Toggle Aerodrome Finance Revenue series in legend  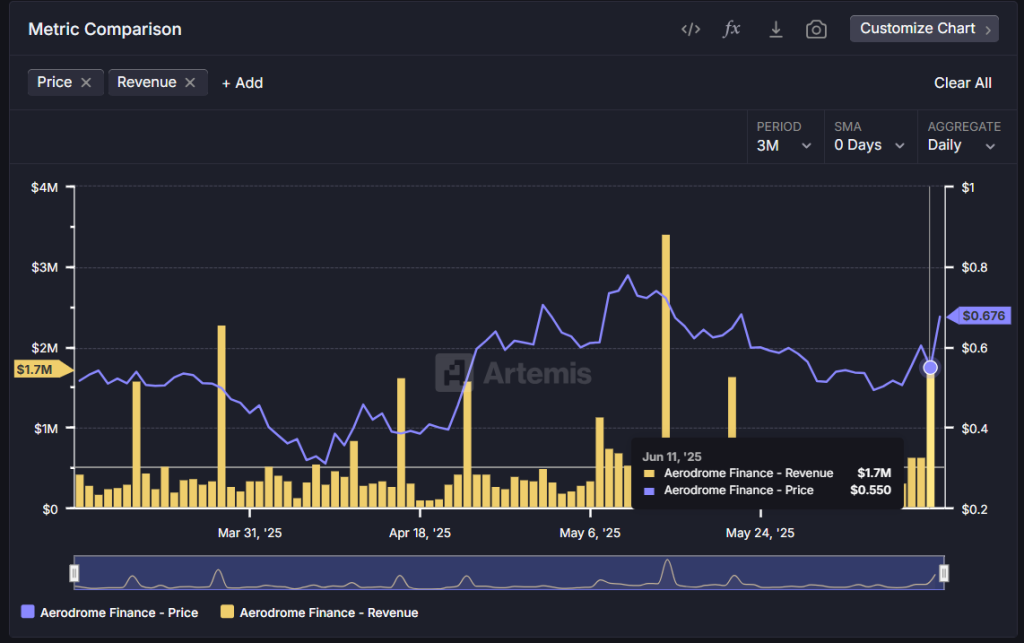click(320, 612)
